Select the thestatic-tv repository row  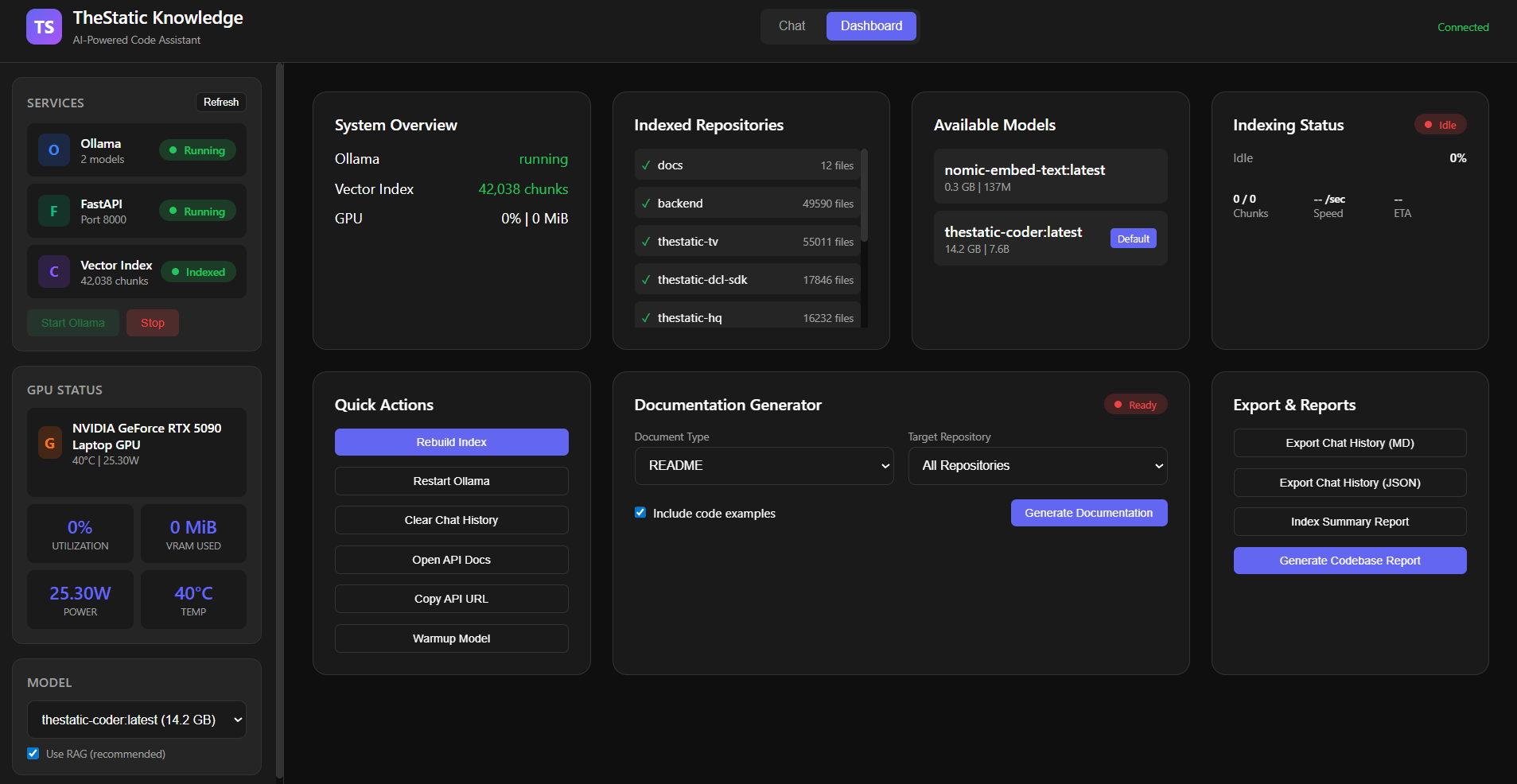coord(747,242)
